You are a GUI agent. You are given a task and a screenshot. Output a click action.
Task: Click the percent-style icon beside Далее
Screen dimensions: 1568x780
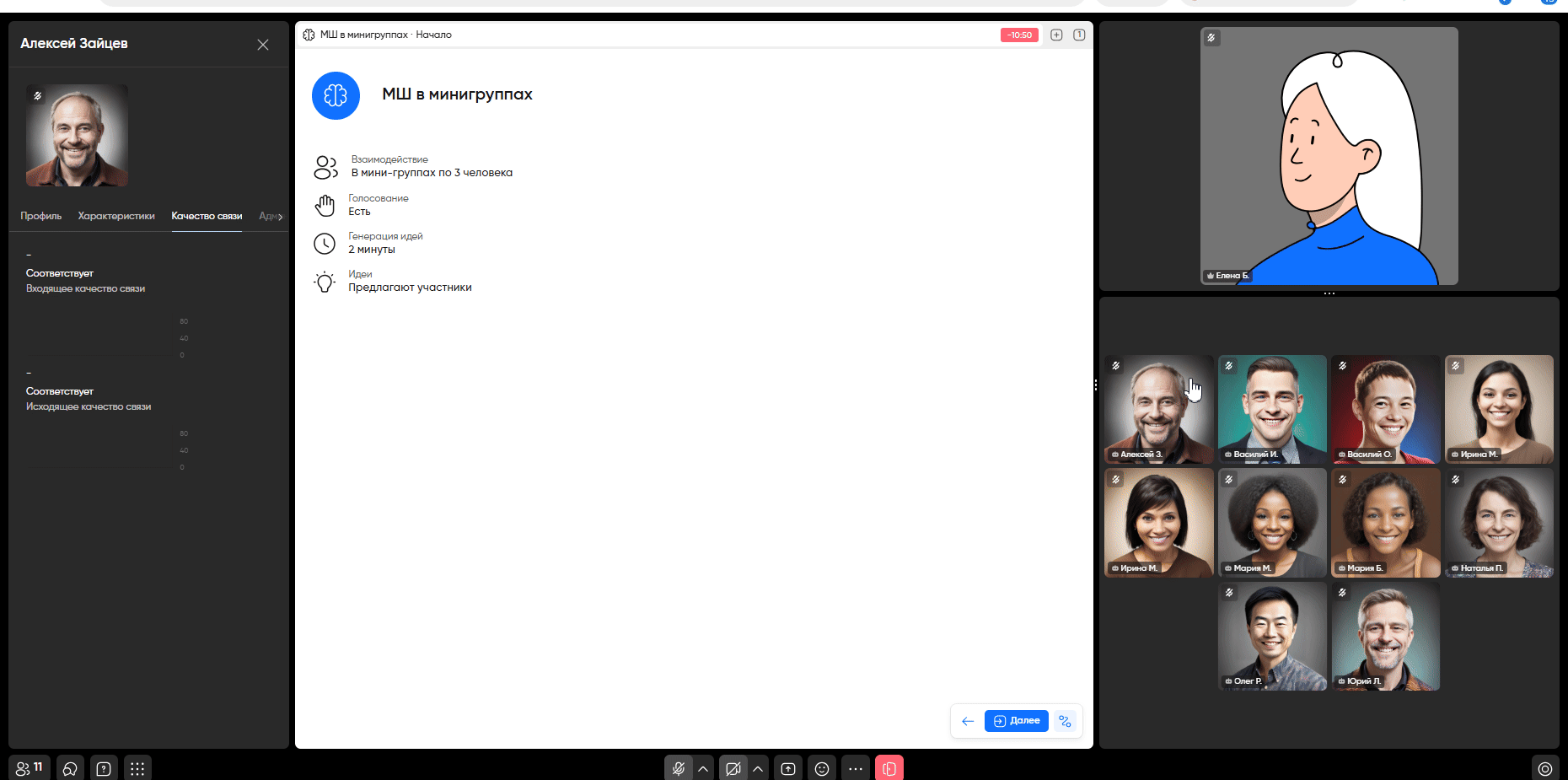click(x=1065, y=721)
